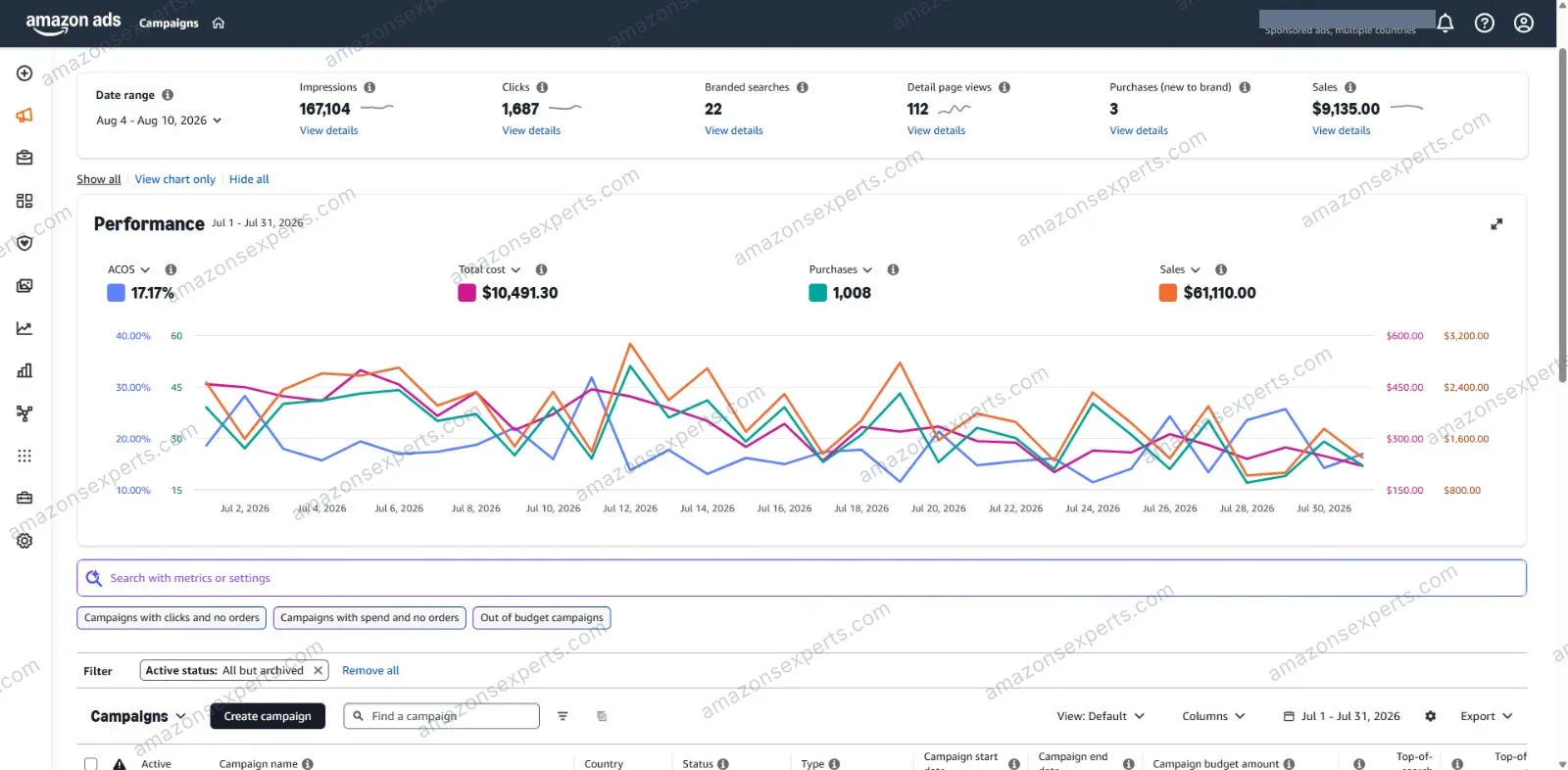
Task: Expand the Performance chart to full screen
Action: [x=1496, y=224]
